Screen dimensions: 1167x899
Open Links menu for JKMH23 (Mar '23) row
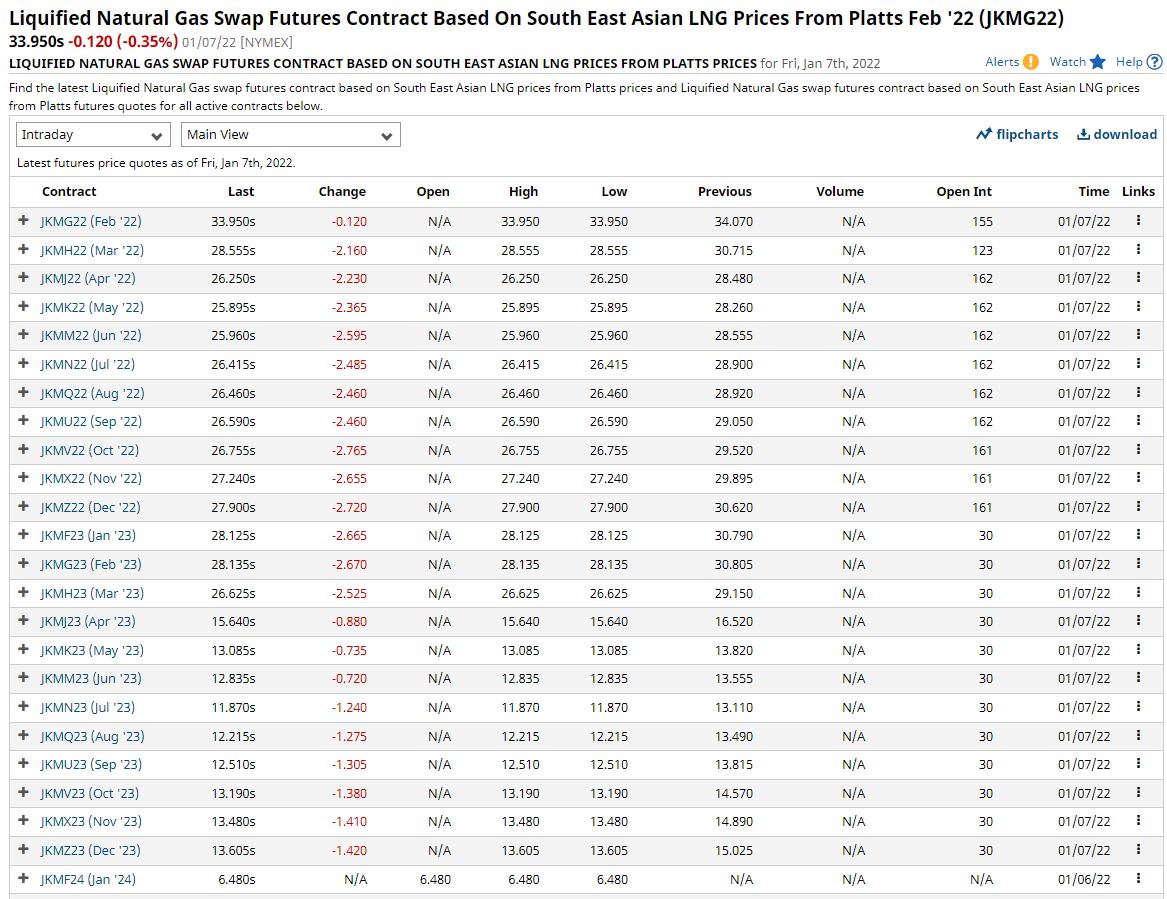click(x=1138, y=592)
